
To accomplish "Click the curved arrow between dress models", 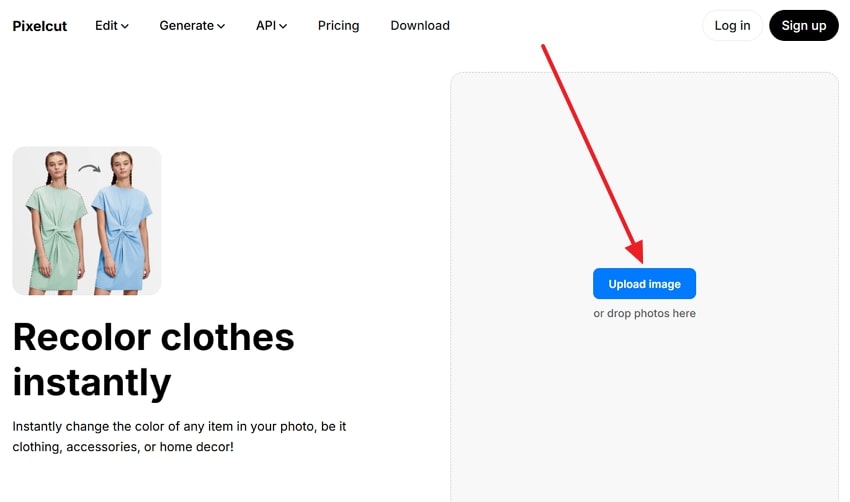I will 89,168.
